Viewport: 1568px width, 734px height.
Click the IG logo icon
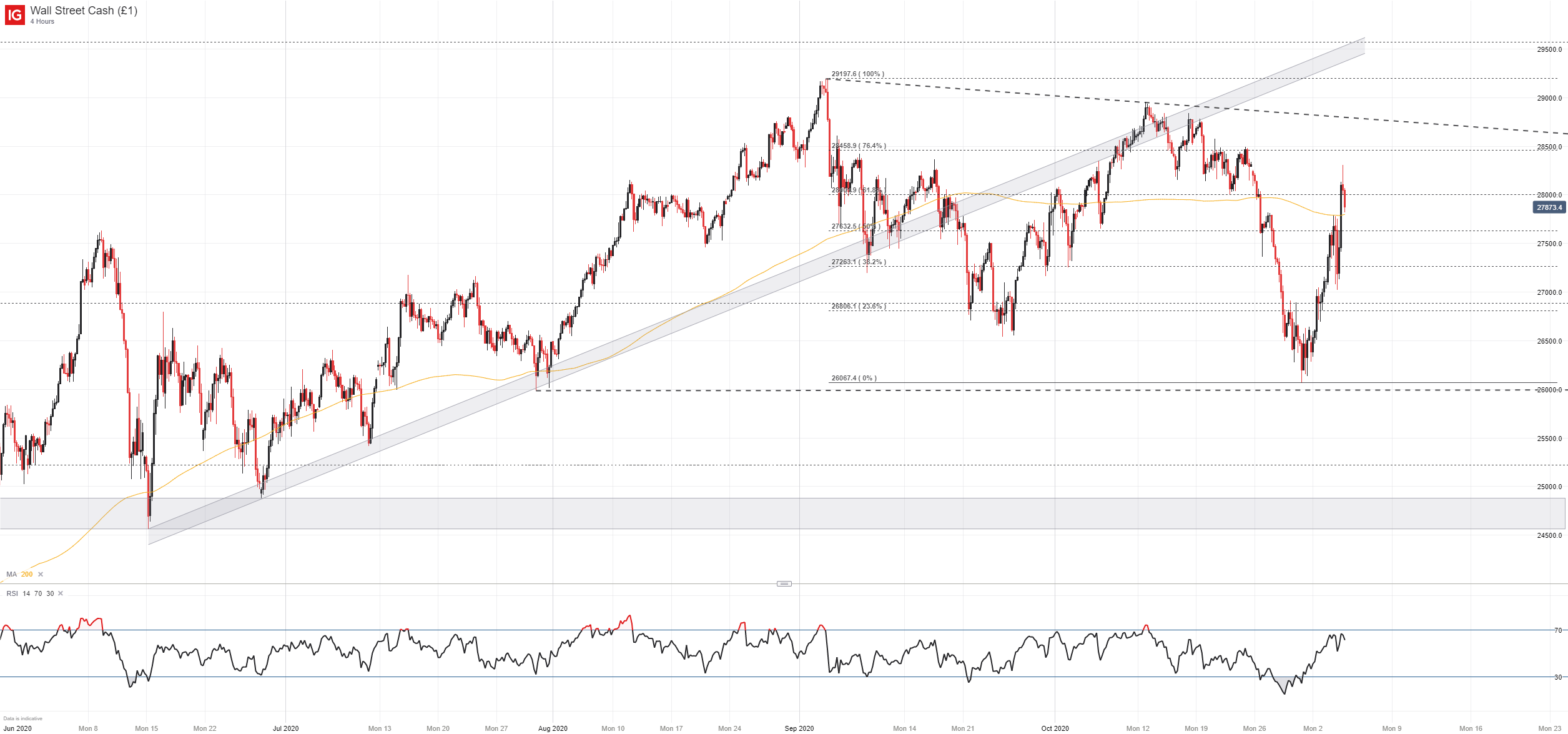click(15, 15)
